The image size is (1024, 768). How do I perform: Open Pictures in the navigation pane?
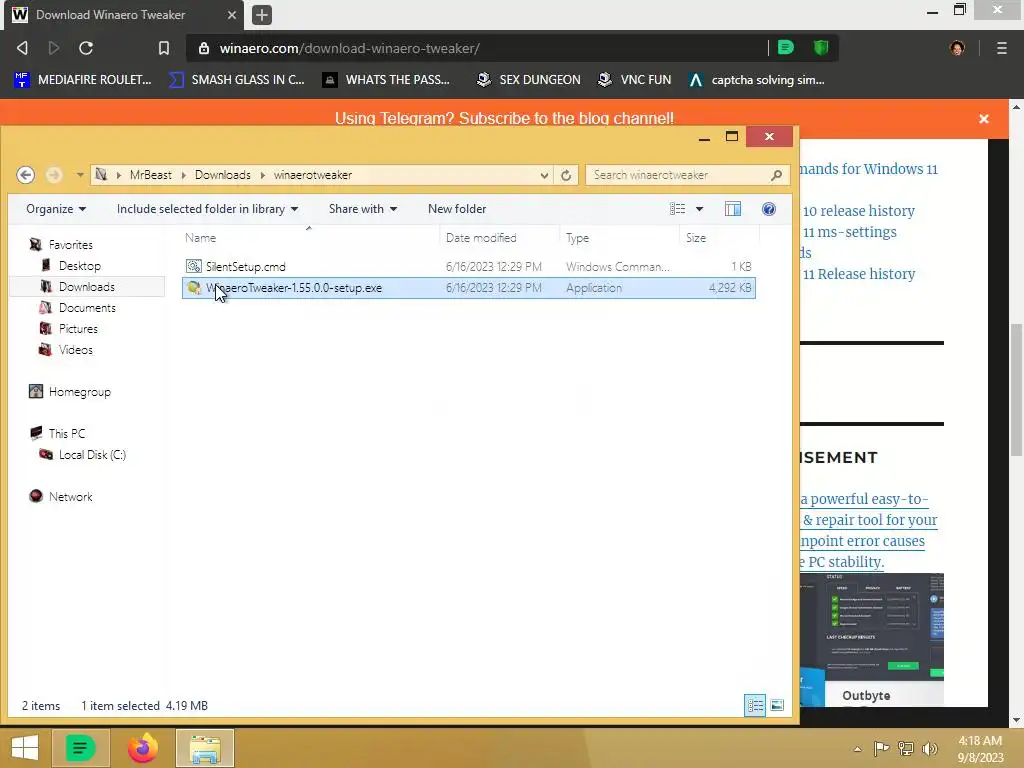coord(78,328)
